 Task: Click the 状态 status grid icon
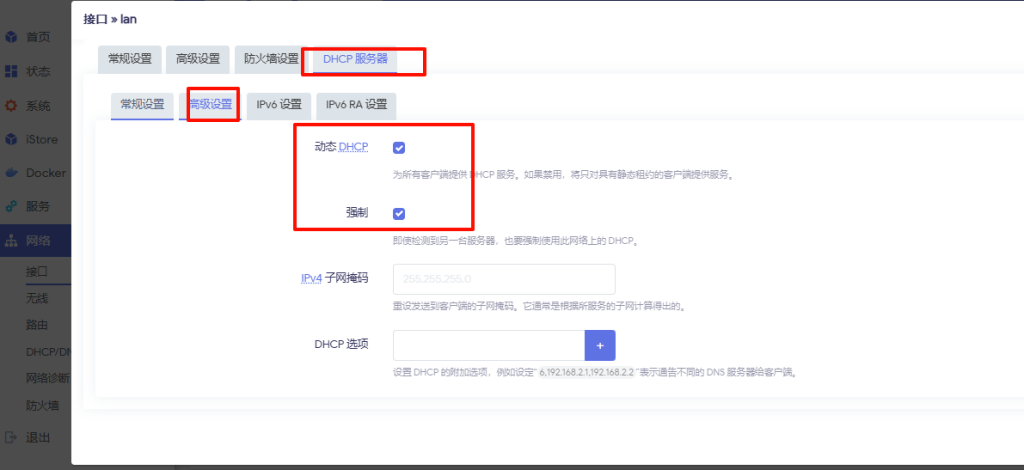11,71
